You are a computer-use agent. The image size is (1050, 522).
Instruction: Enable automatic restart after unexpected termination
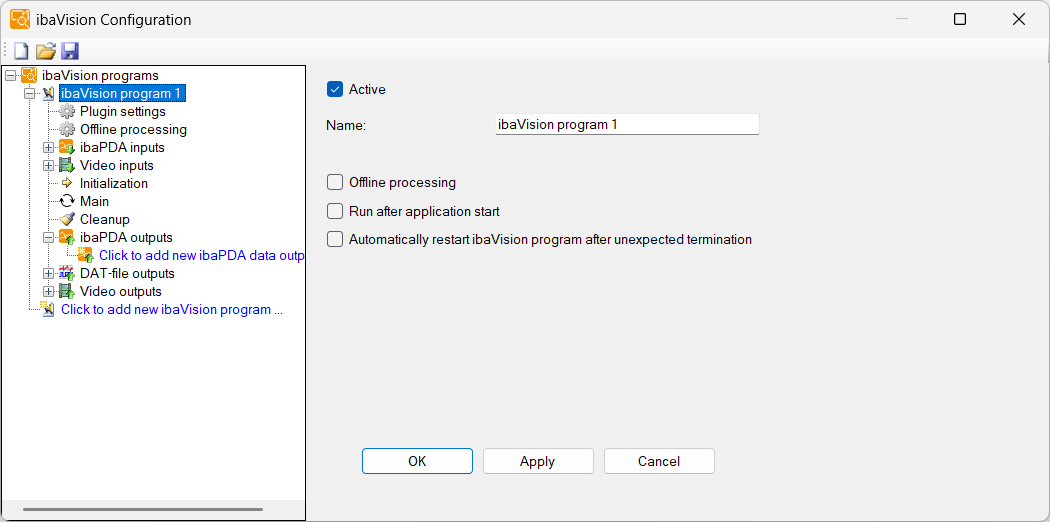tap(334, 239)
